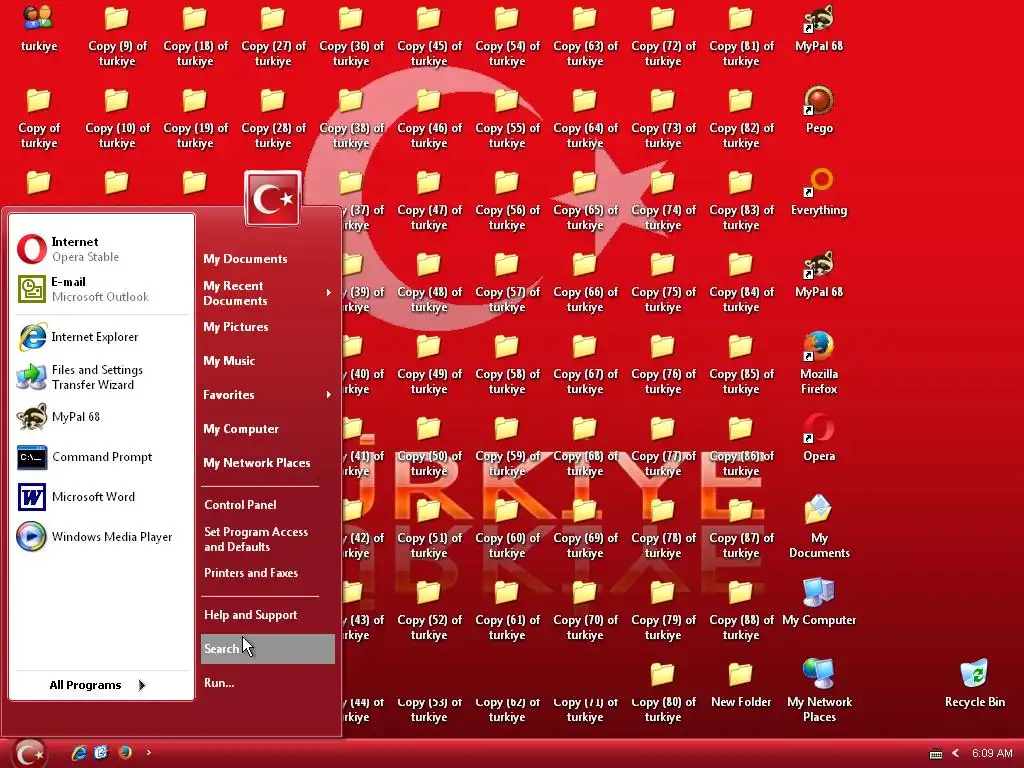Select Copy (74) of turkiye folder
1024x768 pixels.
[x=663, y=199]
